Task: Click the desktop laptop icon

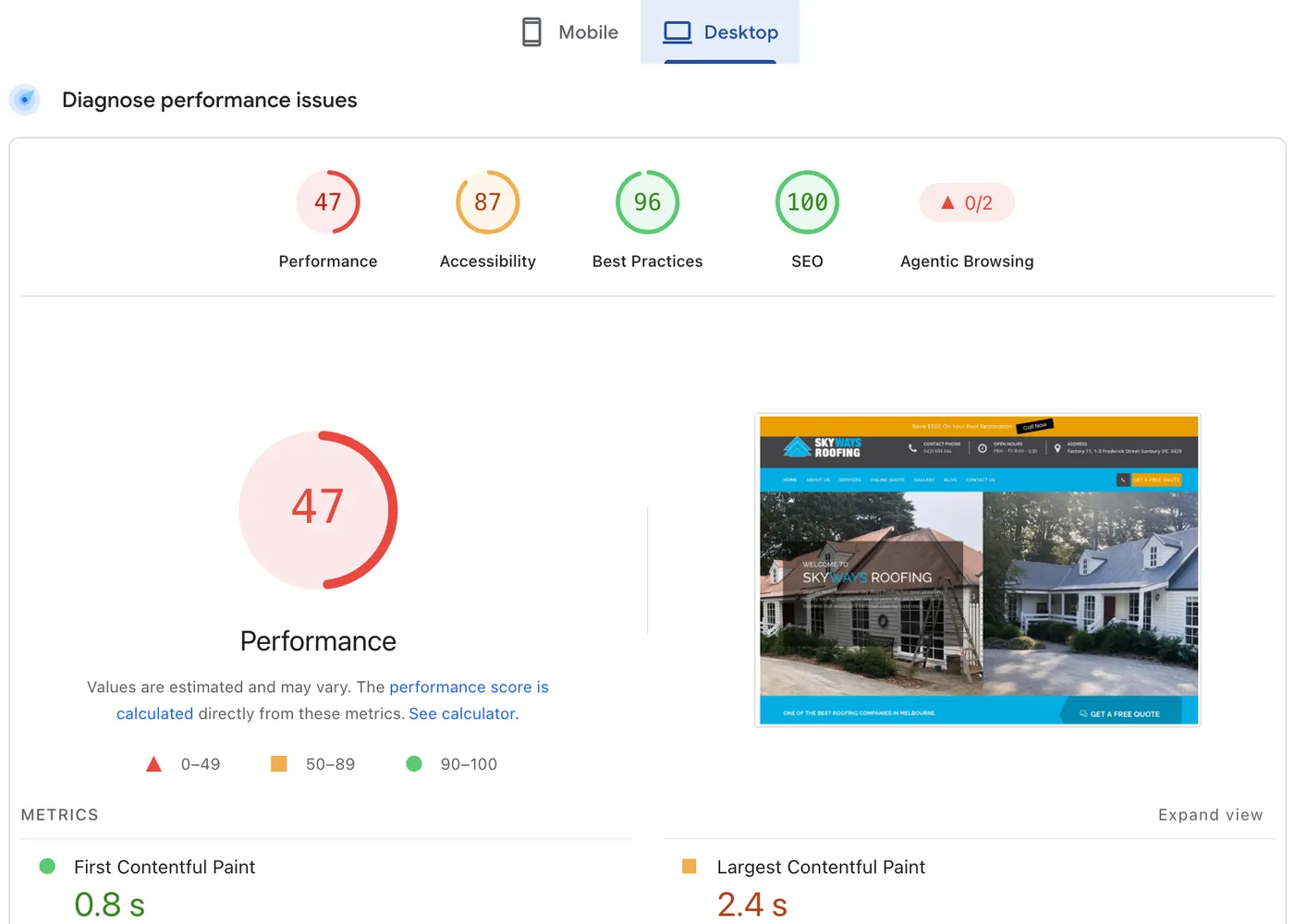Action: [678, 32]
